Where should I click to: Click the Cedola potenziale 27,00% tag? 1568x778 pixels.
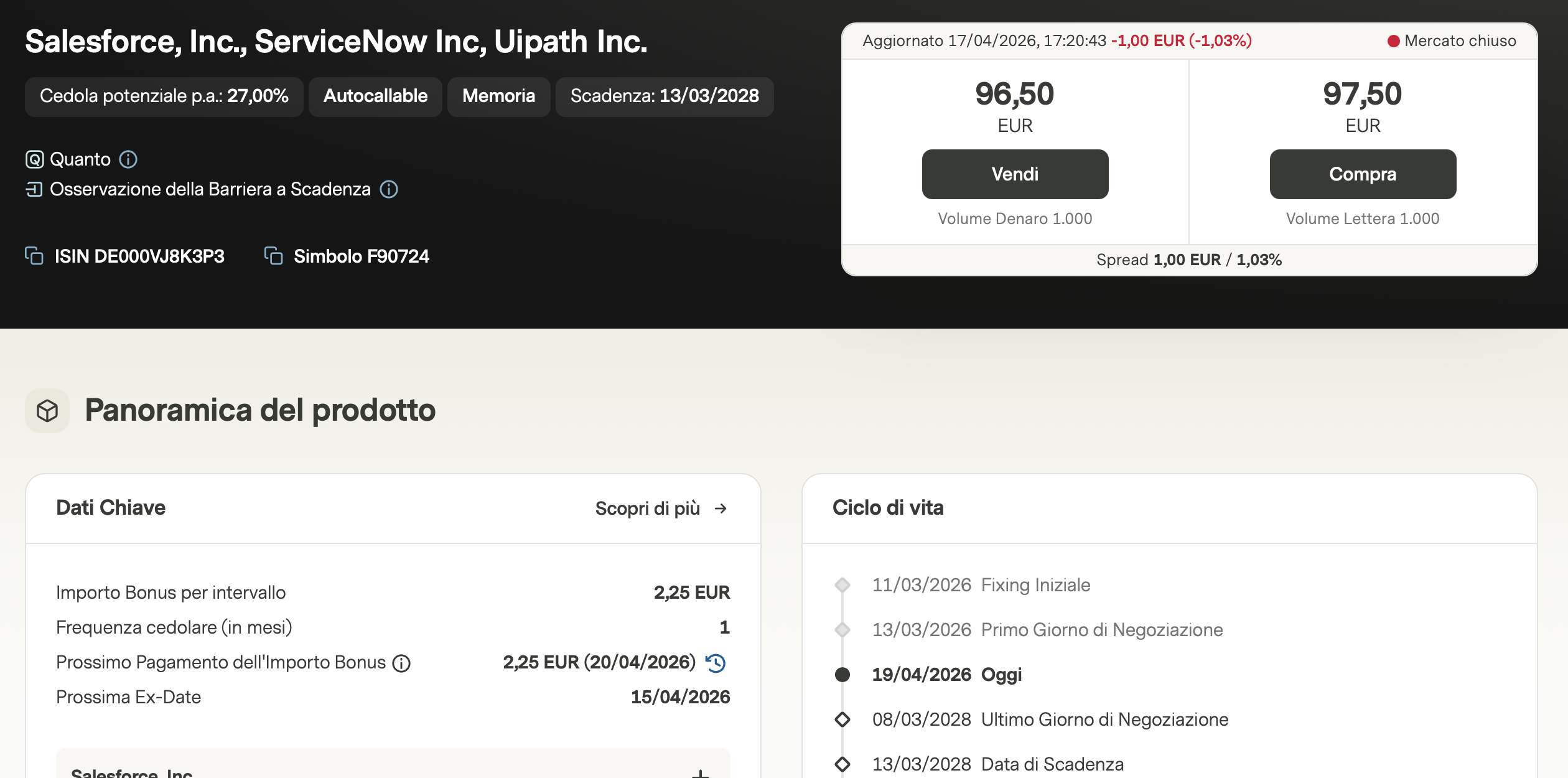164,96
